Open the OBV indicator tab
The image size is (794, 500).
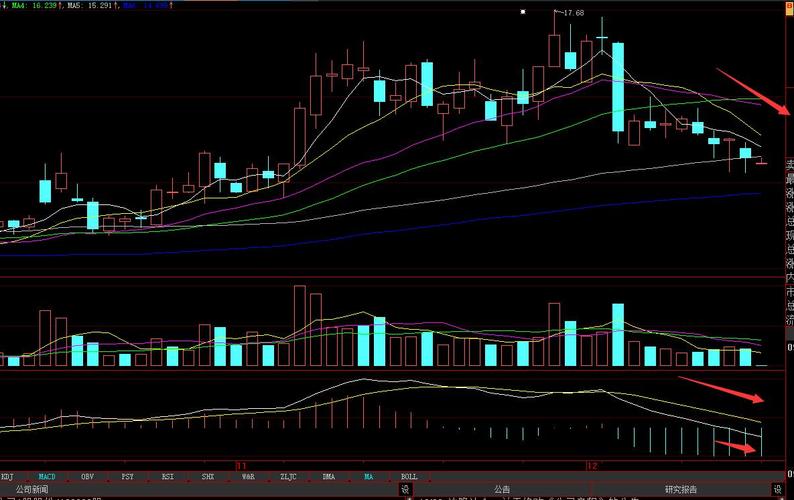(87, 477)
